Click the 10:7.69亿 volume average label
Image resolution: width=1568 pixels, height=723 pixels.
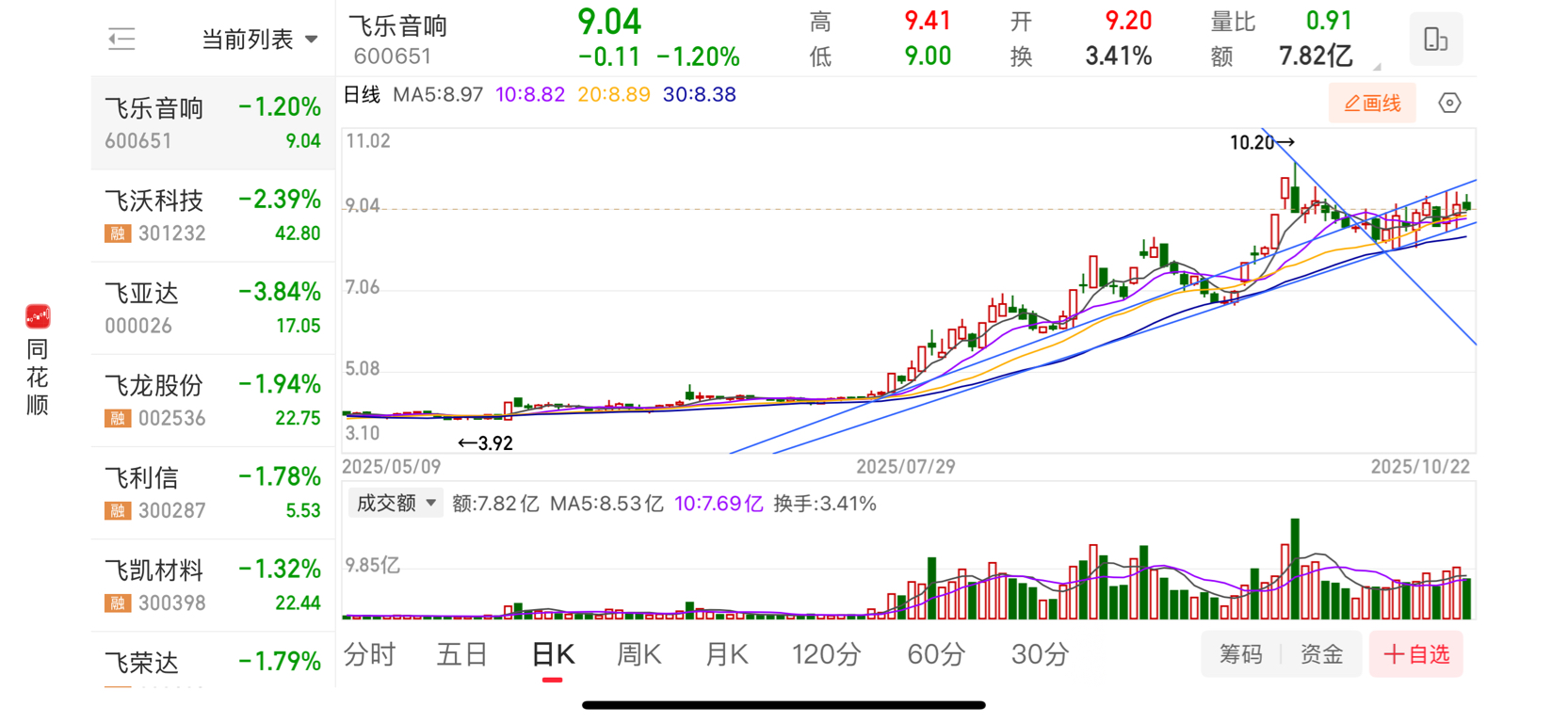click(719, 504)
